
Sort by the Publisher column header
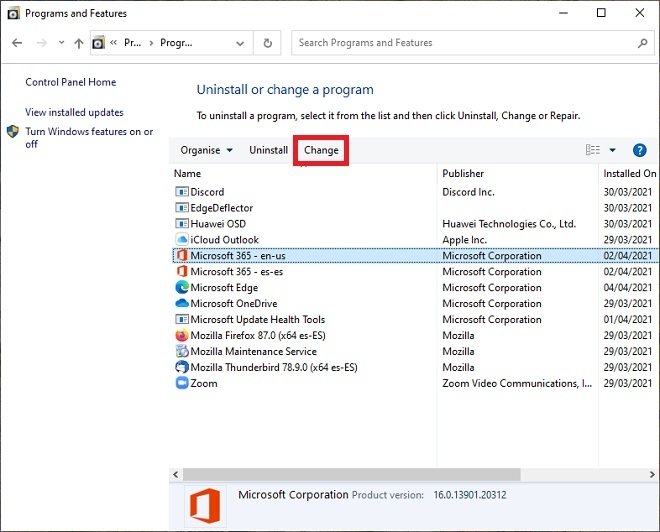(x=463, y=173)
